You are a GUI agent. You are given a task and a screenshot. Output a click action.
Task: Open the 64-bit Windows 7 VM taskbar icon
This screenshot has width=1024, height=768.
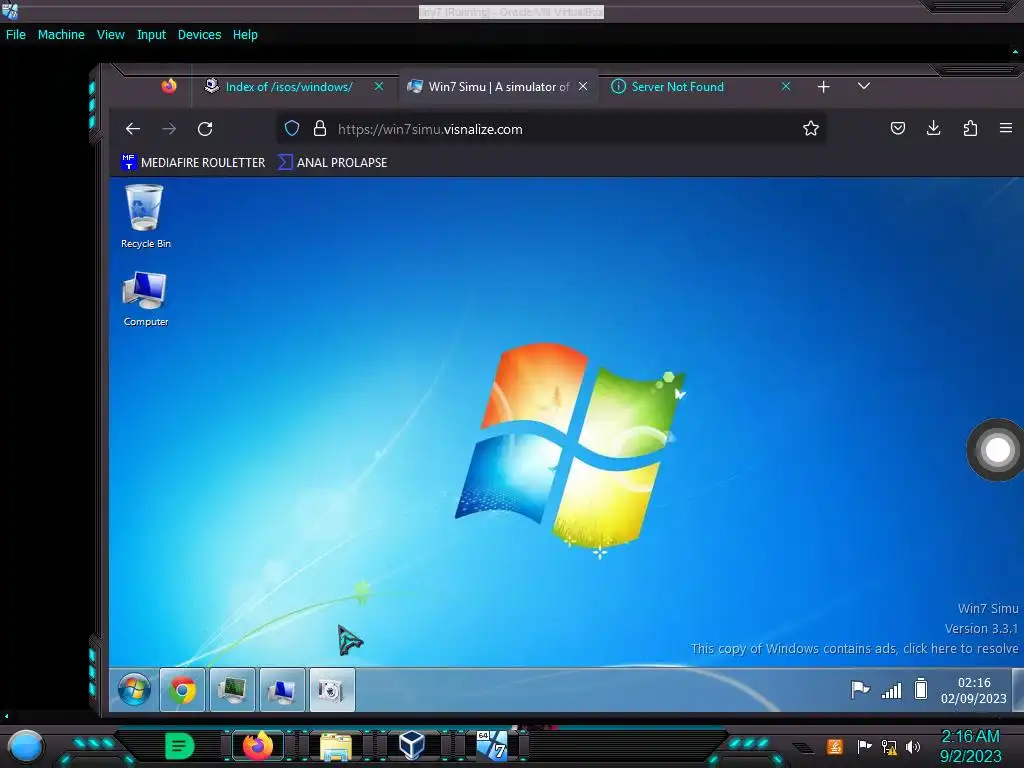coord(492,746)
